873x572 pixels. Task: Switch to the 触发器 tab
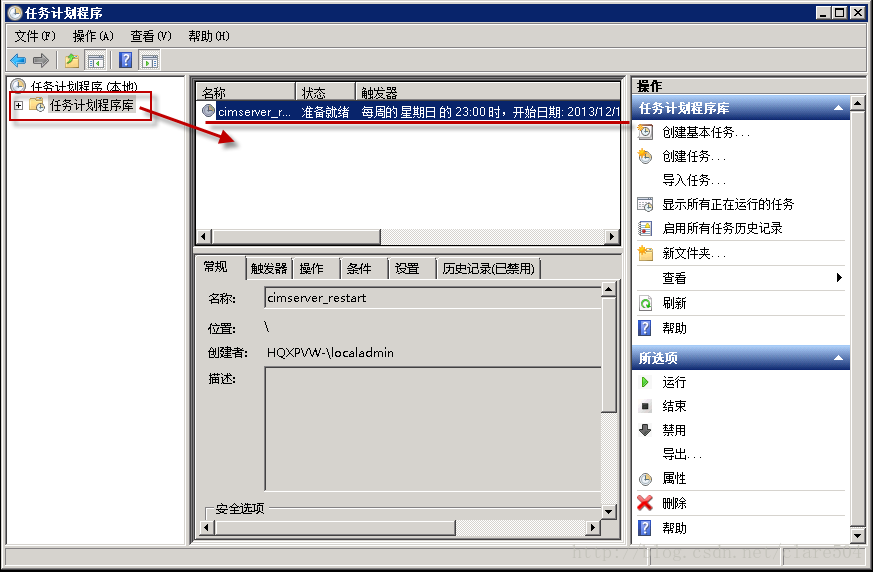pos(269,269)
